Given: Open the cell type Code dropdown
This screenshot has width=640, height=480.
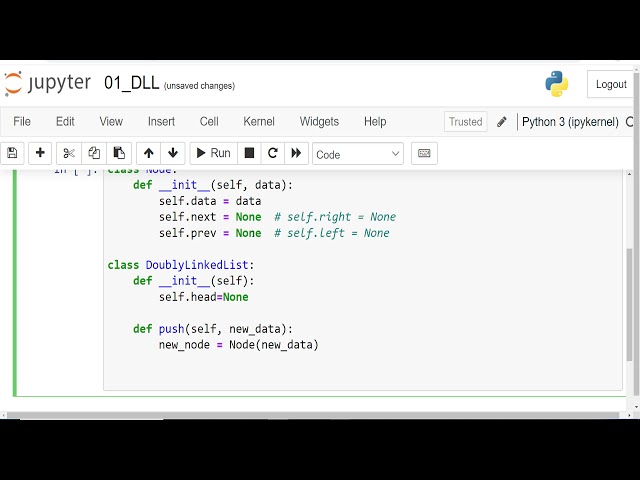Looking at the screenshot, I should point(358,154).
